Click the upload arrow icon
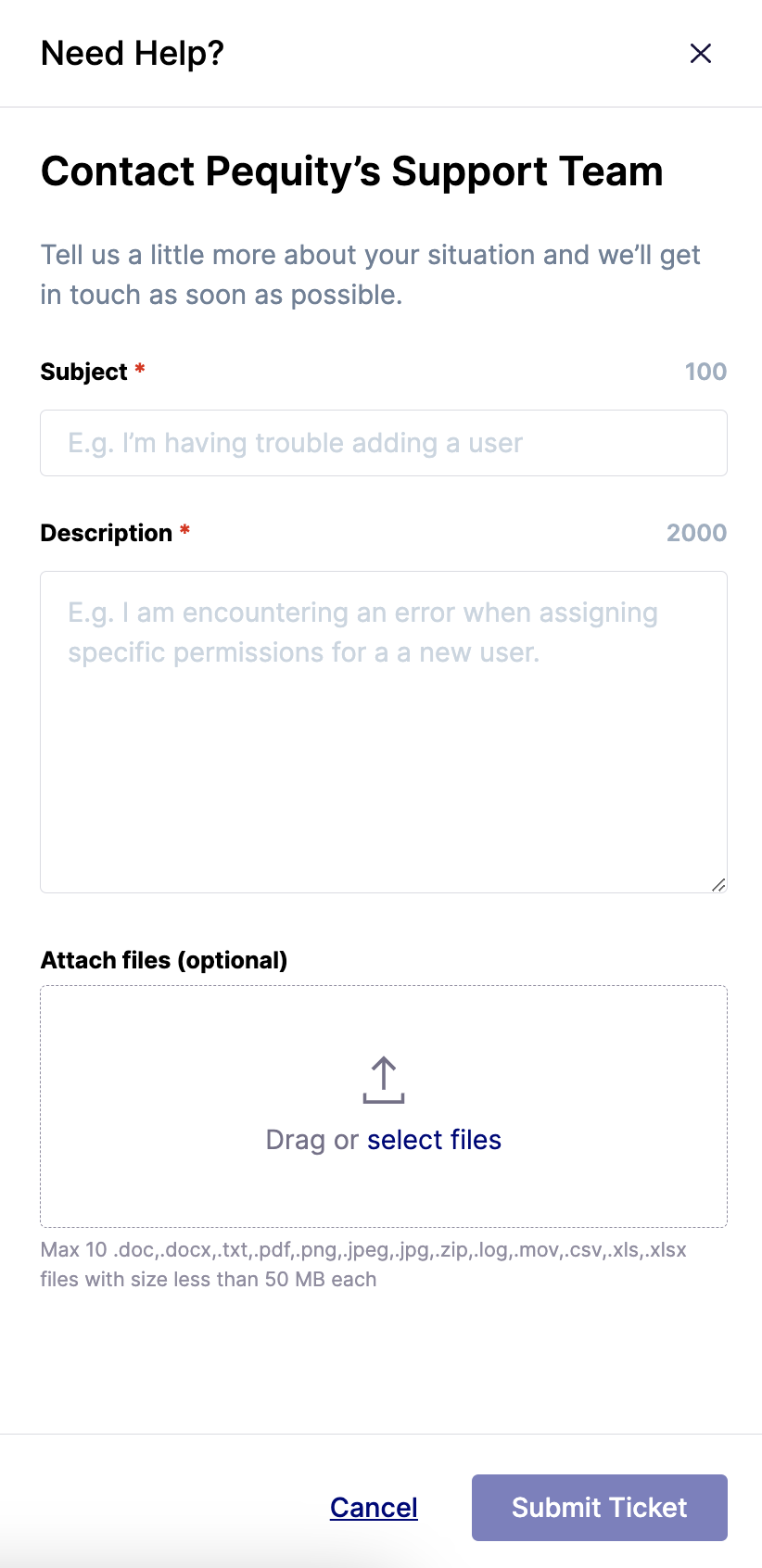Viewport: 762px width, 1568px height. tap(384, 1080)
